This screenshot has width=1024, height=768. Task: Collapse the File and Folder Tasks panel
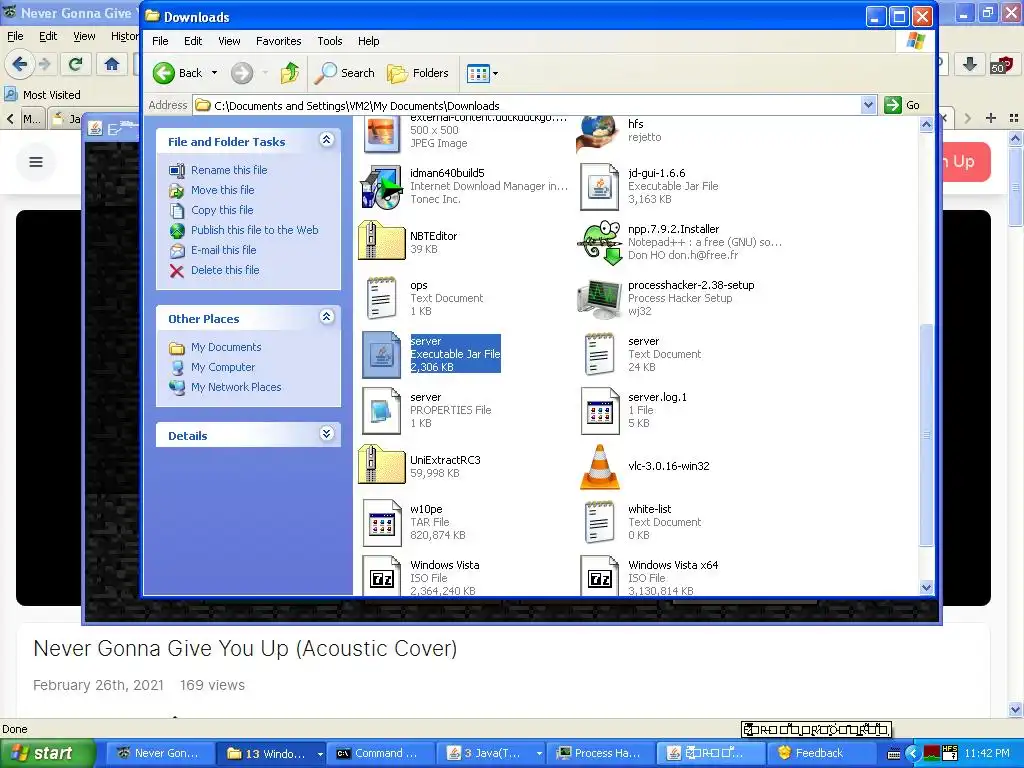pyautogui.click(x=327, y=140)
